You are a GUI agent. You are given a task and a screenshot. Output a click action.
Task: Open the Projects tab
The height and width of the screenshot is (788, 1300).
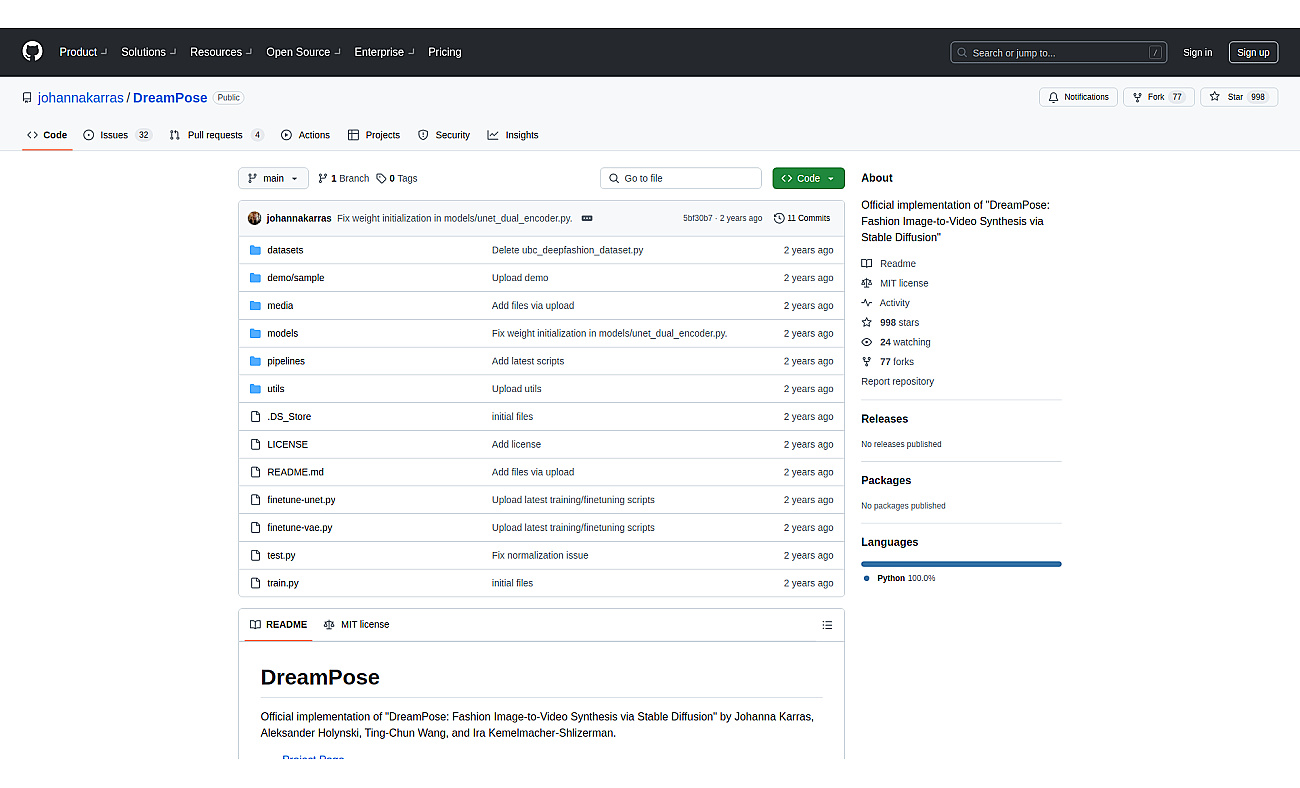click(x=374, y=135)
